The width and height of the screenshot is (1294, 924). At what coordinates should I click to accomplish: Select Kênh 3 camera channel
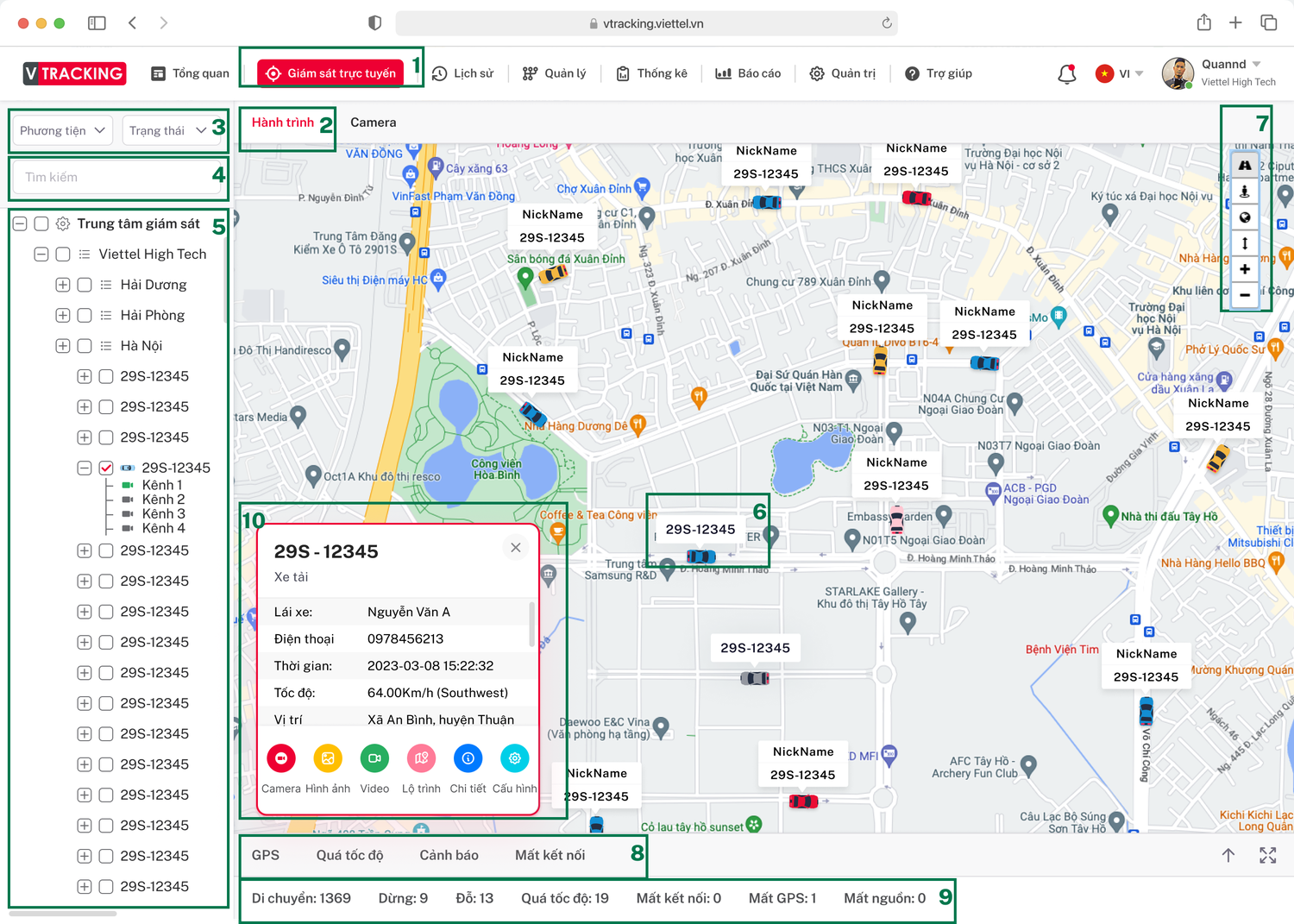[x=162, y=513]
